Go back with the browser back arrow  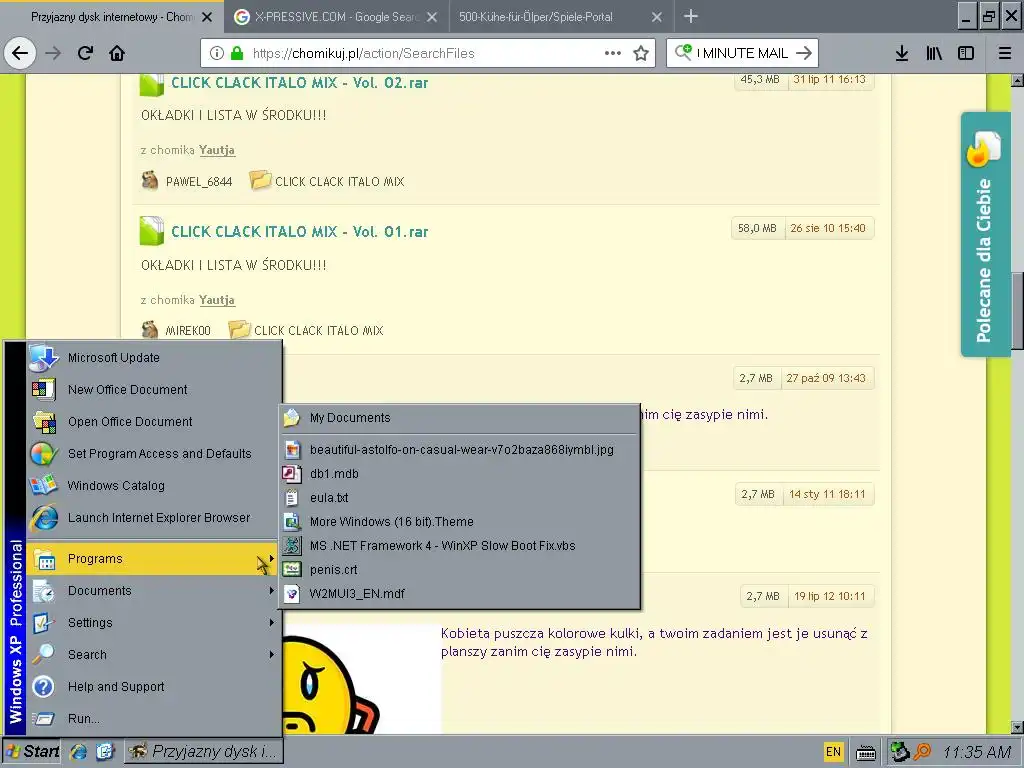(x=20, y=53)
